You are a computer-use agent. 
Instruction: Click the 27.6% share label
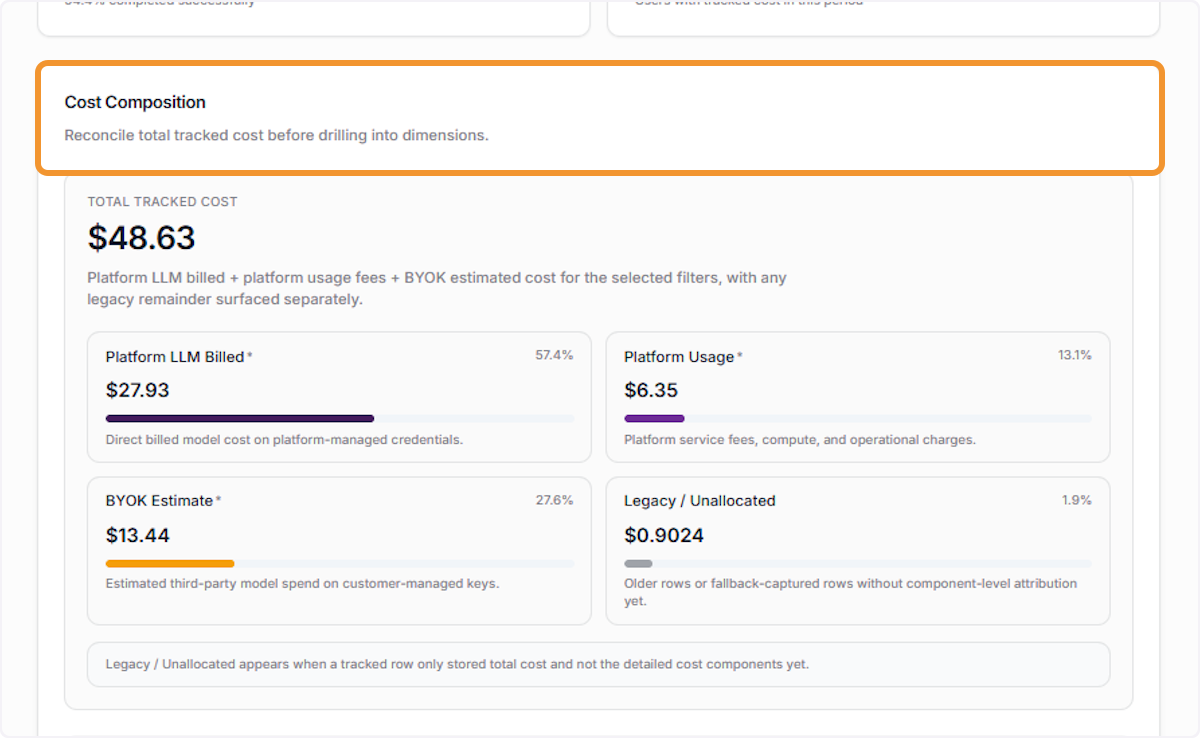pos(555,499)
